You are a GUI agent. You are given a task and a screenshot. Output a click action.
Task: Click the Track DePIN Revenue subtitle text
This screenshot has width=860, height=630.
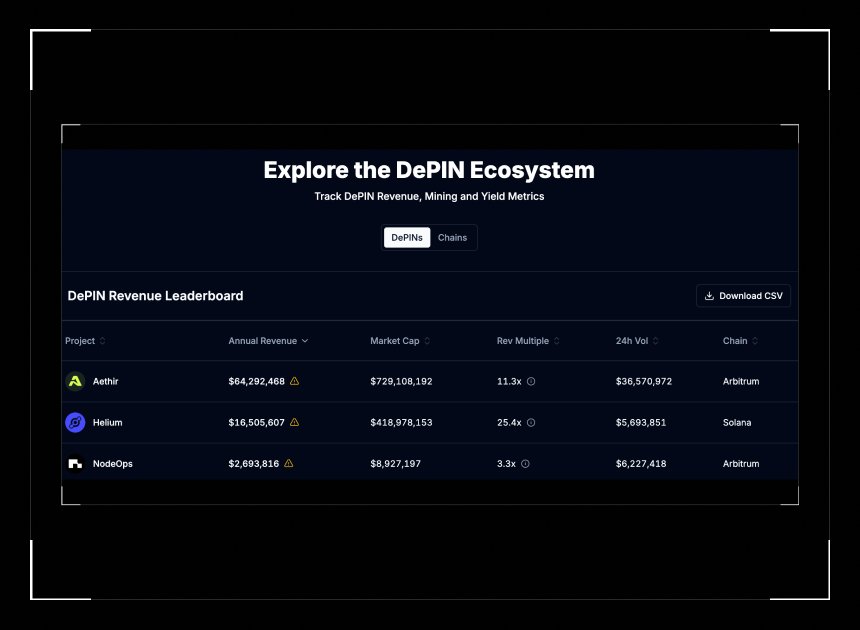point(429,196)
